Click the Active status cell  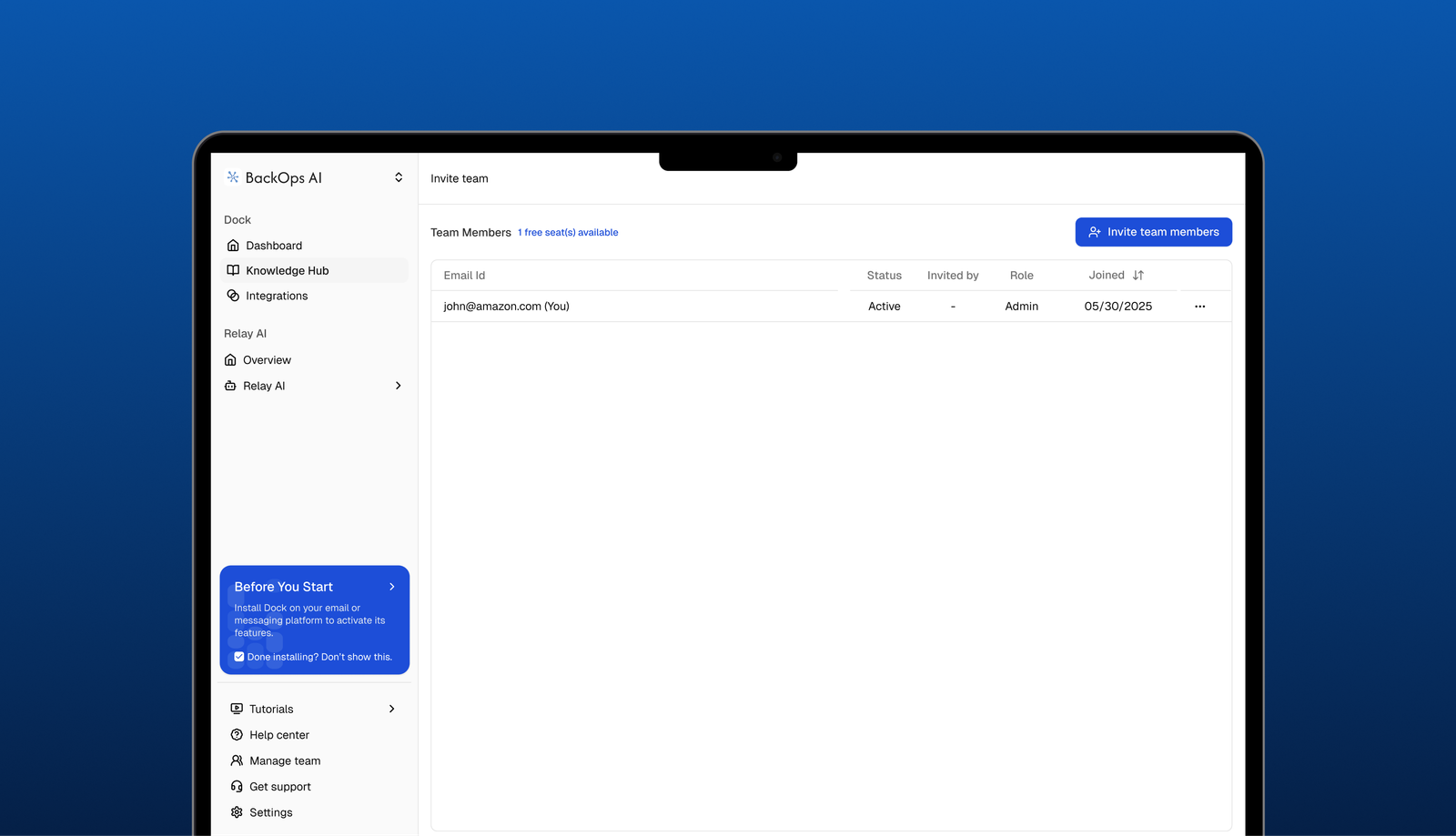(884, 307)
